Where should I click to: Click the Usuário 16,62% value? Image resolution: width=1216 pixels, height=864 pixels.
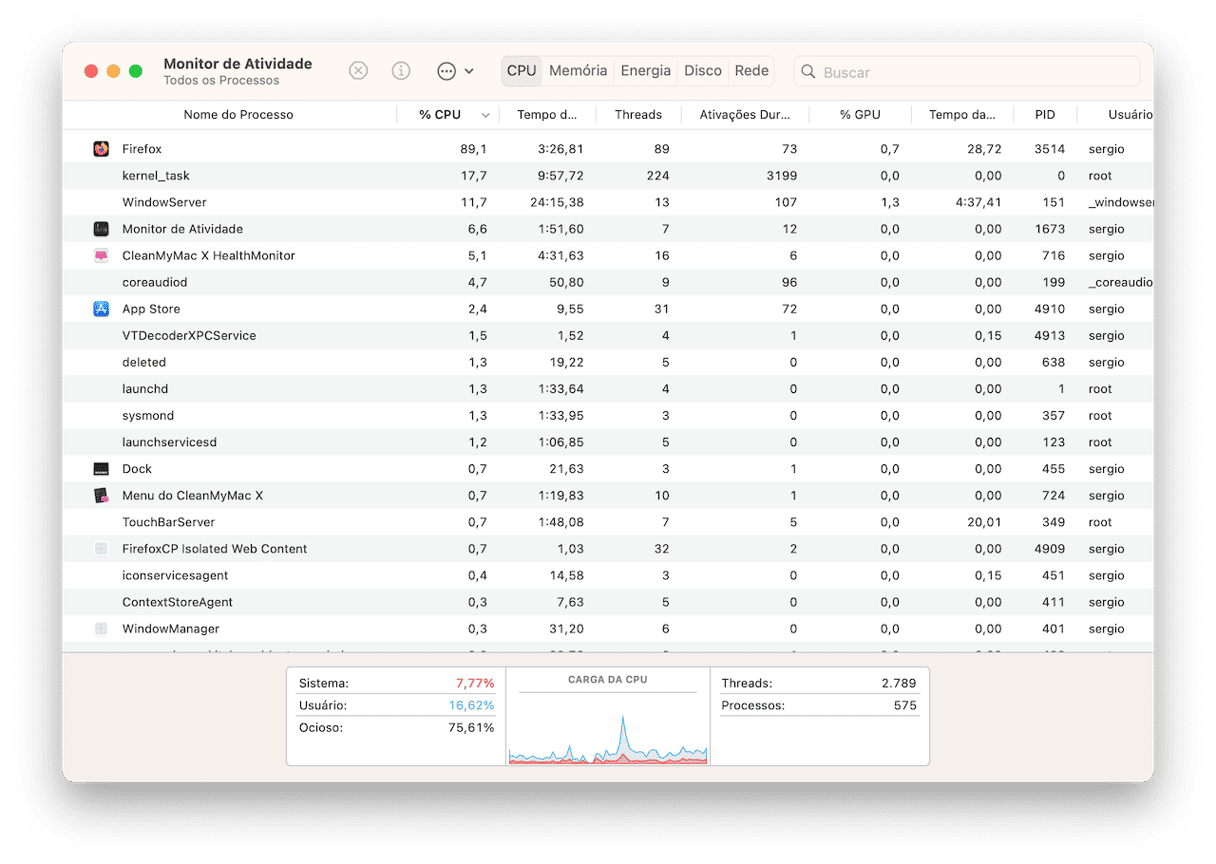point(471,706)
